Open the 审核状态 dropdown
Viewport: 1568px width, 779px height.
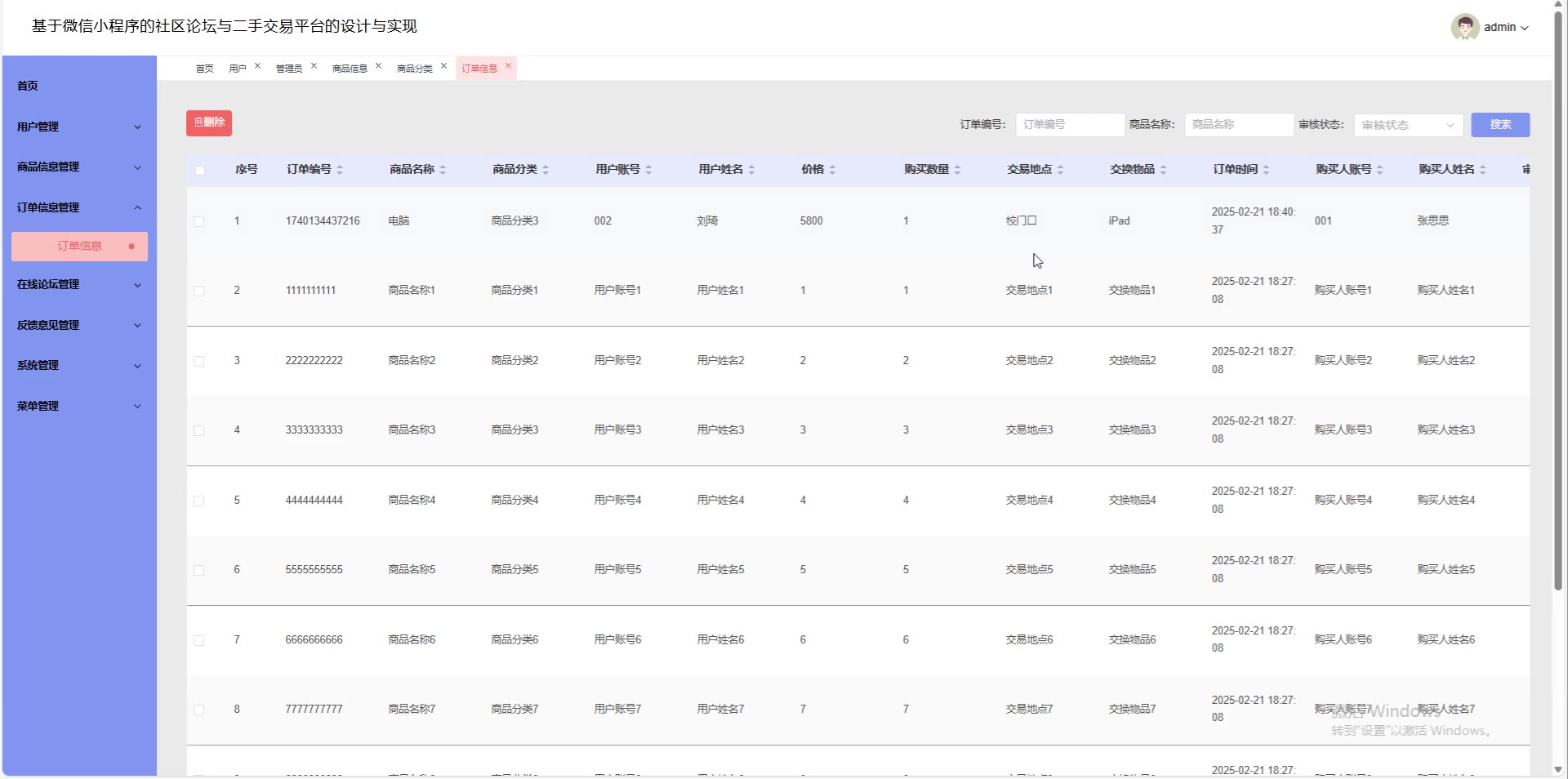pos(1408,125)
